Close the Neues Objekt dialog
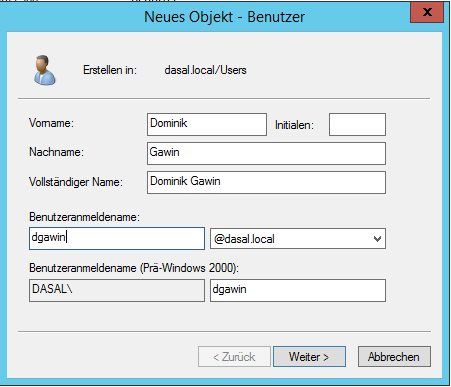The image size is (451, 387). 427,12
